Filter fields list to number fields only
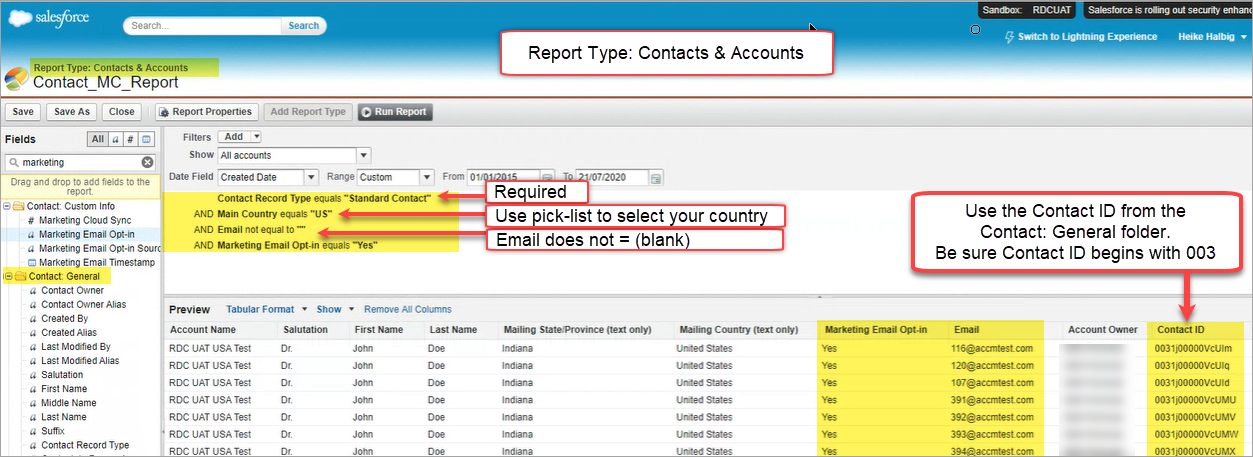This screenshot has height=457, width=1253. point(130,139)
